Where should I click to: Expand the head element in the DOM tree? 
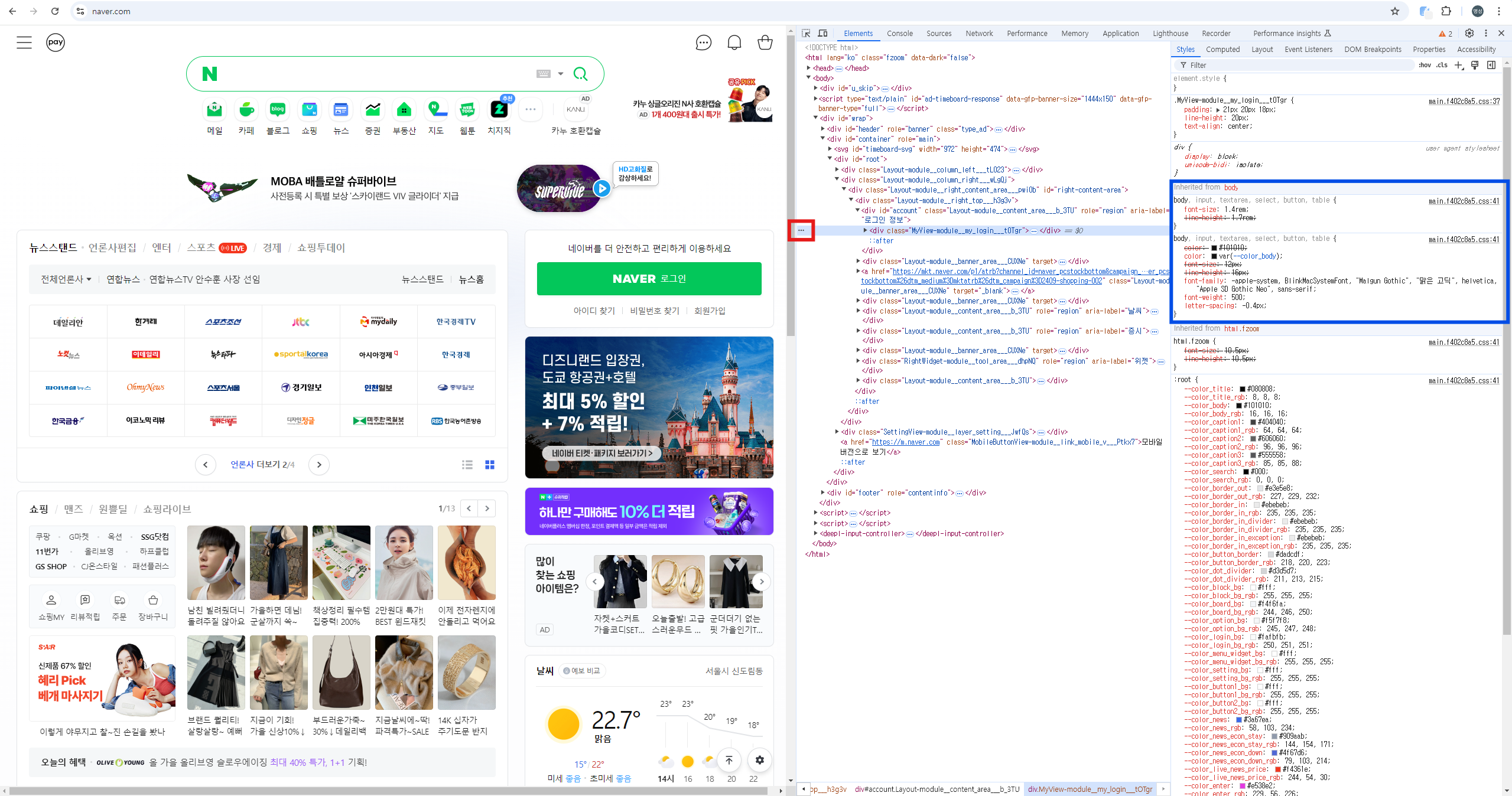click(809, 68)
